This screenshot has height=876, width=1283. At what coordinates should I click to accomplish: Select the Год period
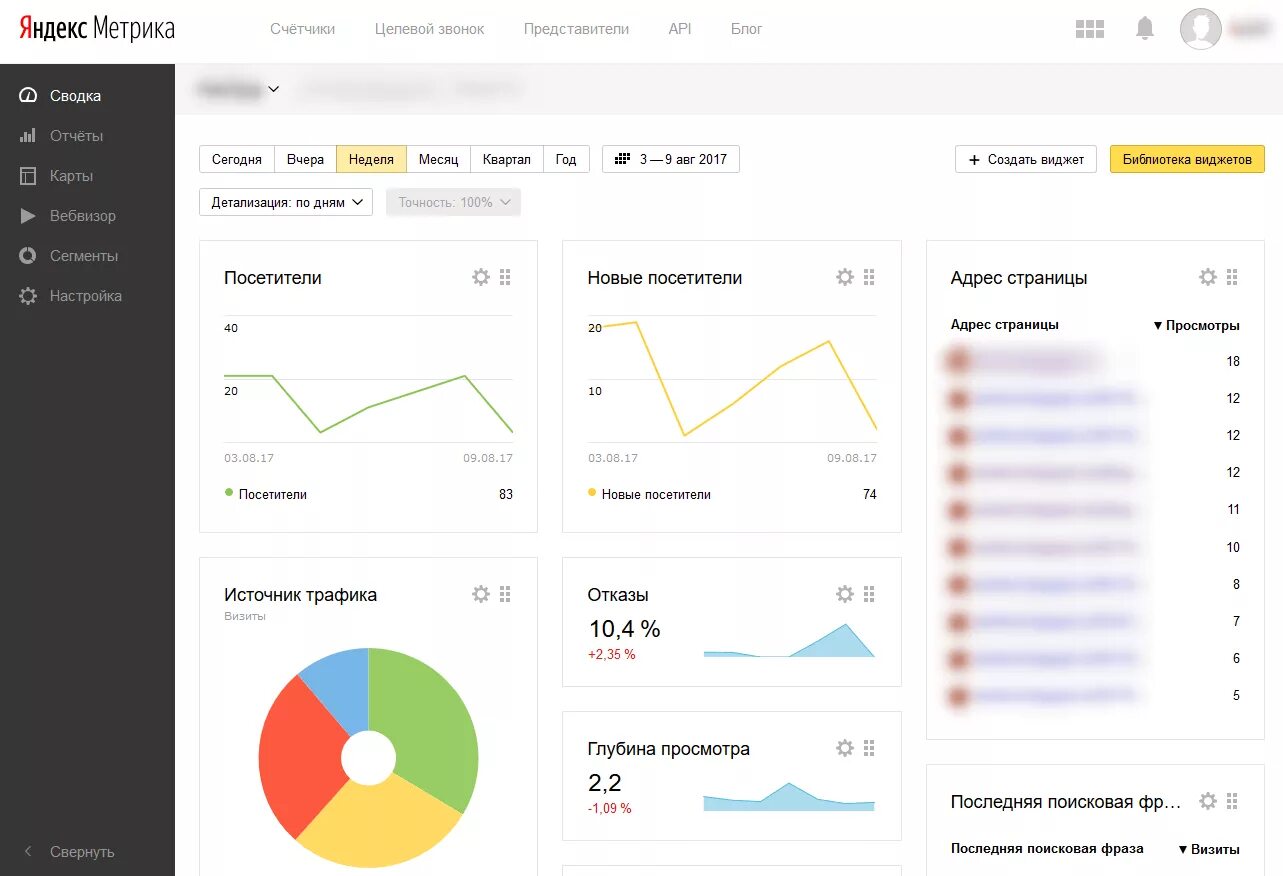(566, 159)
